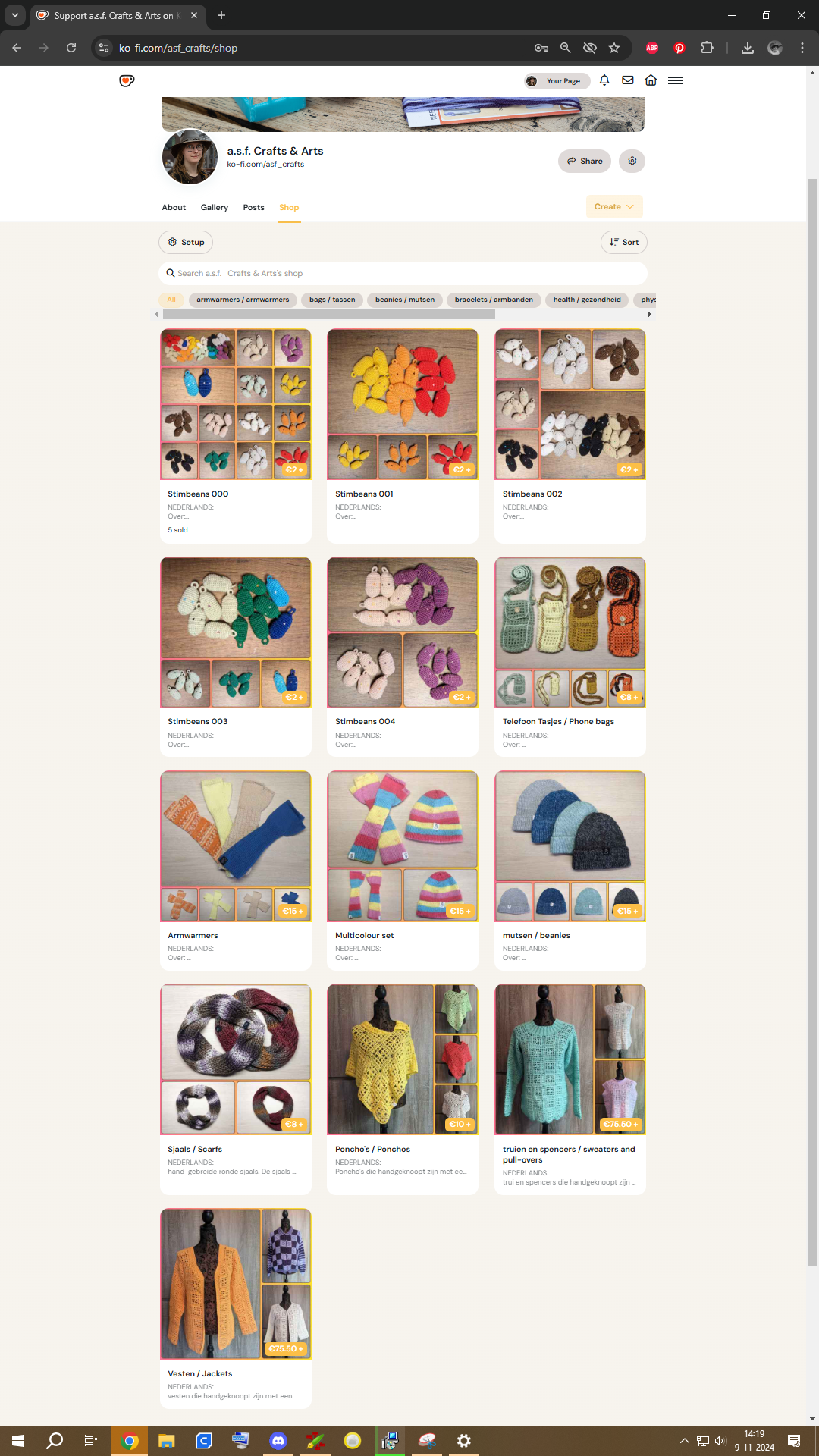
Task: Go to Ko-fi home icon
Action: pos(651,80)
